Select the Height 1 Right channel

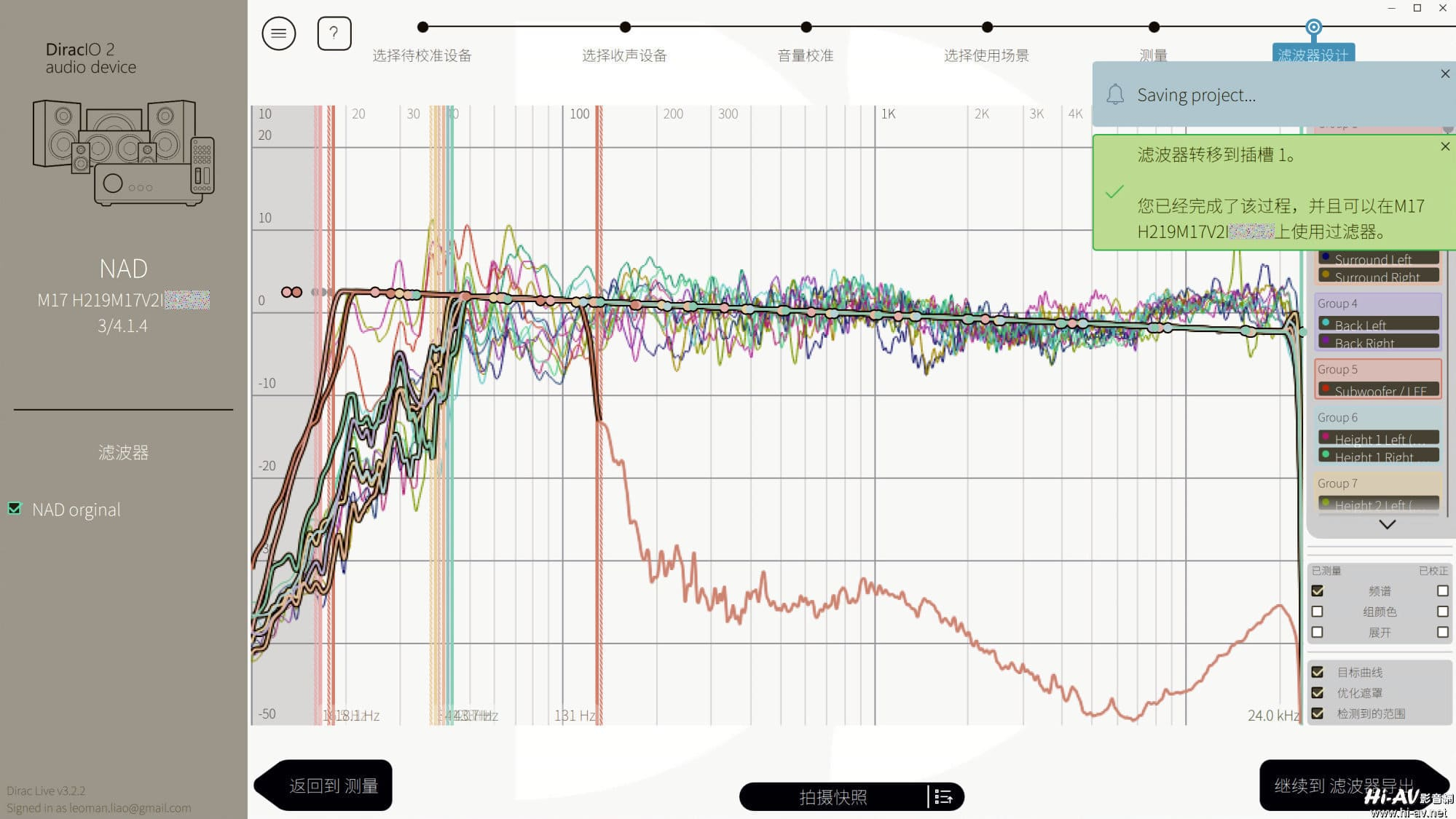click(1378, 456)
